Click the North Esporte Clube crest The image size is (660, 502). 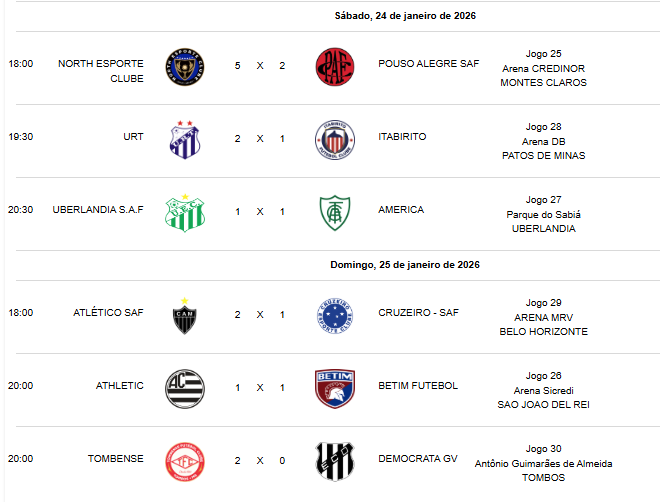[185, 65]
